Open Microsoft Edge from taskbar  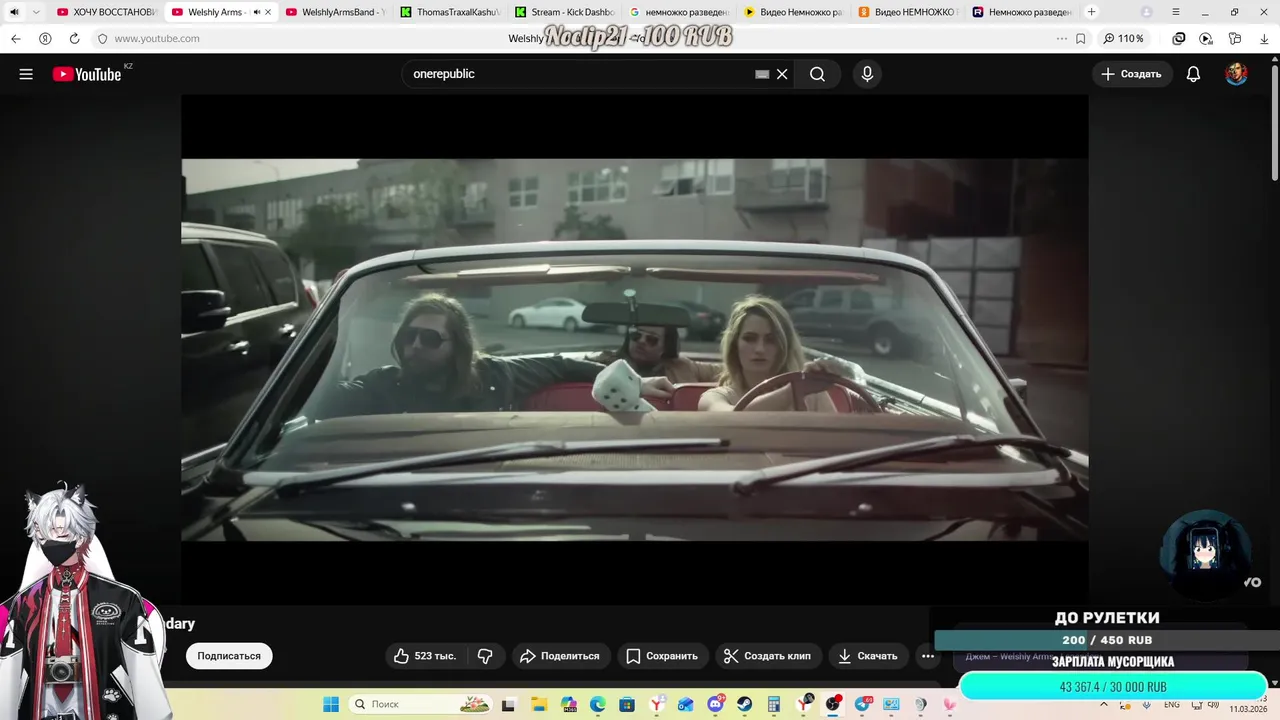597,704
